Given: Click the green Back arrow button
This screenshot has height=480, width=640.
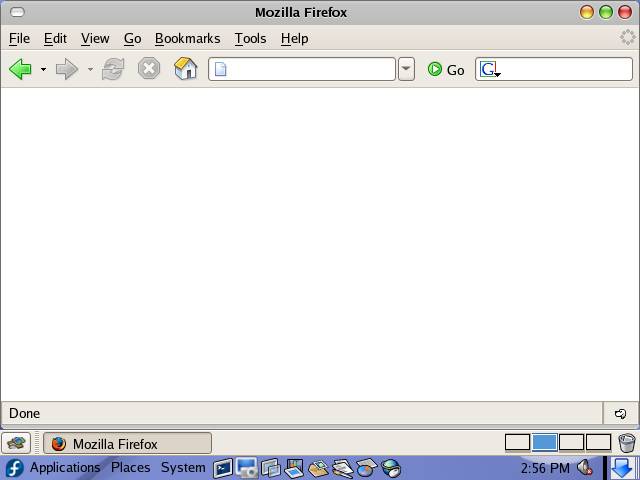Looking at the screenshot, I should [x=20, y=69].
